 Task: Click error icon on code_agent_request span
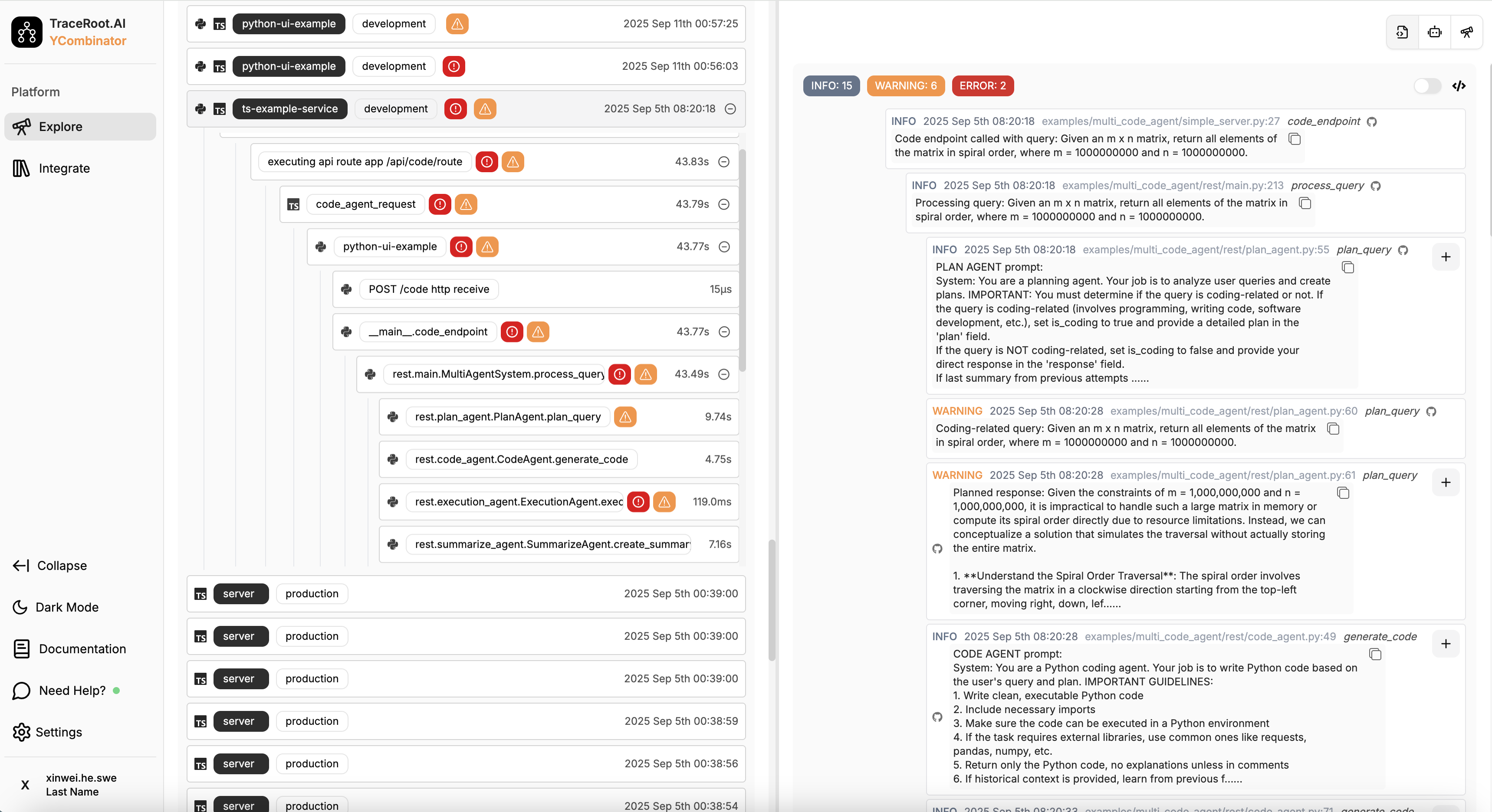pos(440,204)
